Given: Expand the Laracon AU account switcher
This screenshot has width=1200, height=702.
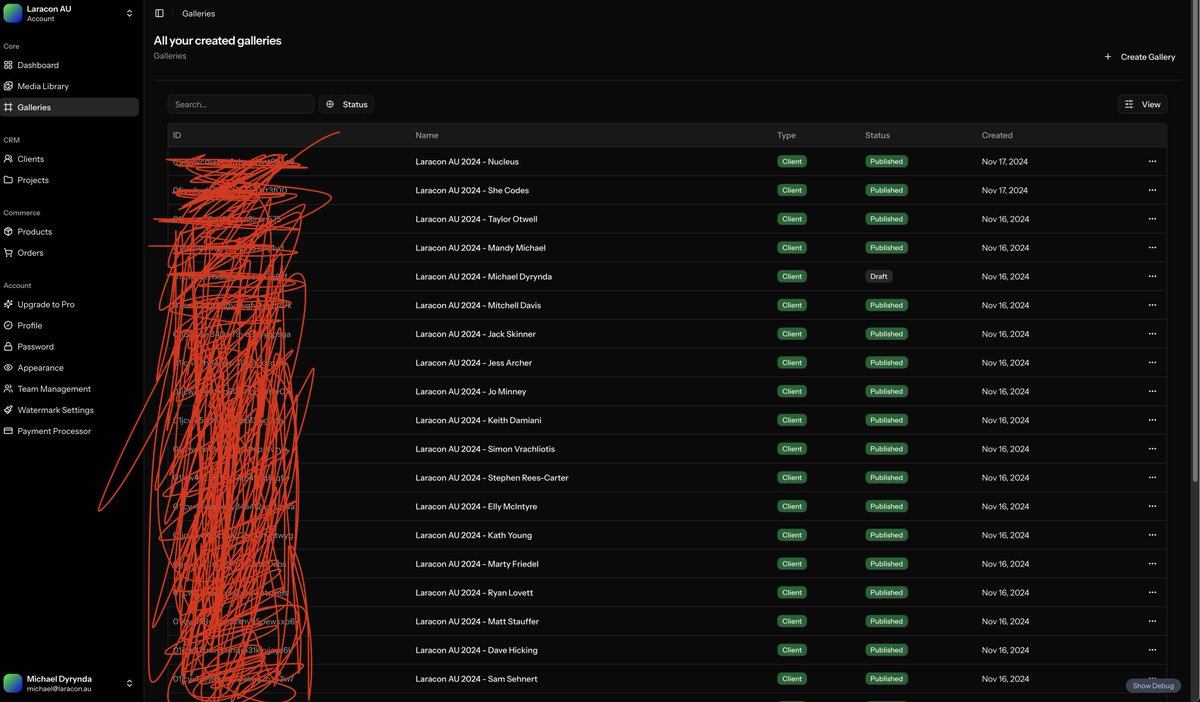Looking at the screenshot, I should 129,13.
